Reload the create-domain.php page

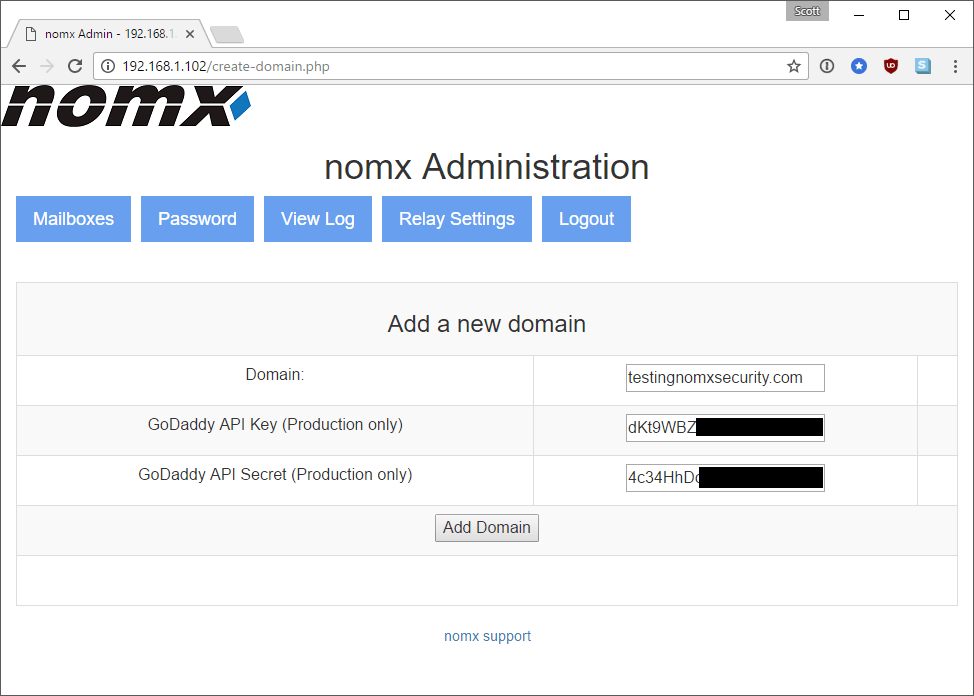click(75, 66)
